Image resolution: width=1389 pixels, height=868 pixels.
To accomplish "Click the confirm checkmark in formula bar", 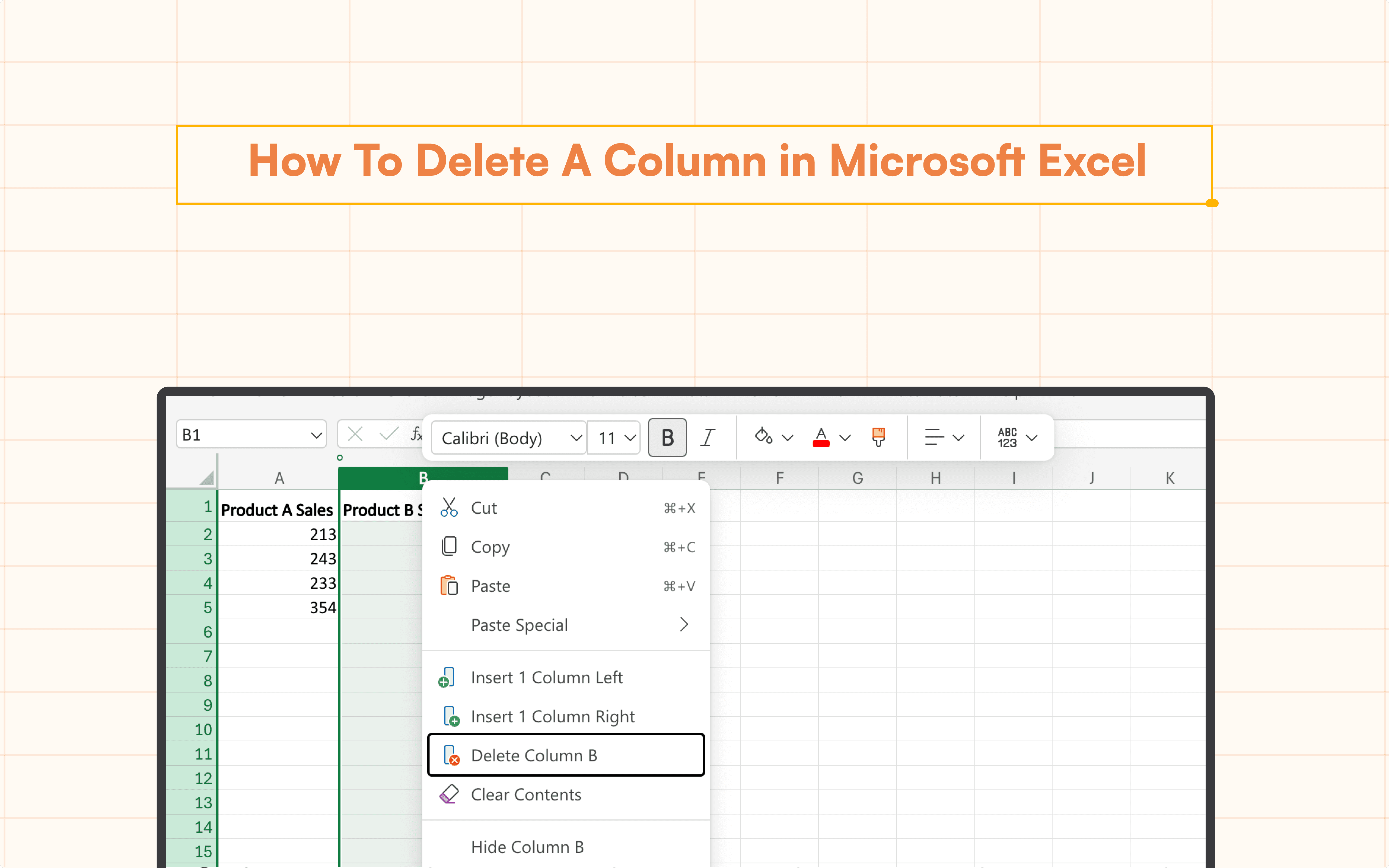I will coord(388,434).
